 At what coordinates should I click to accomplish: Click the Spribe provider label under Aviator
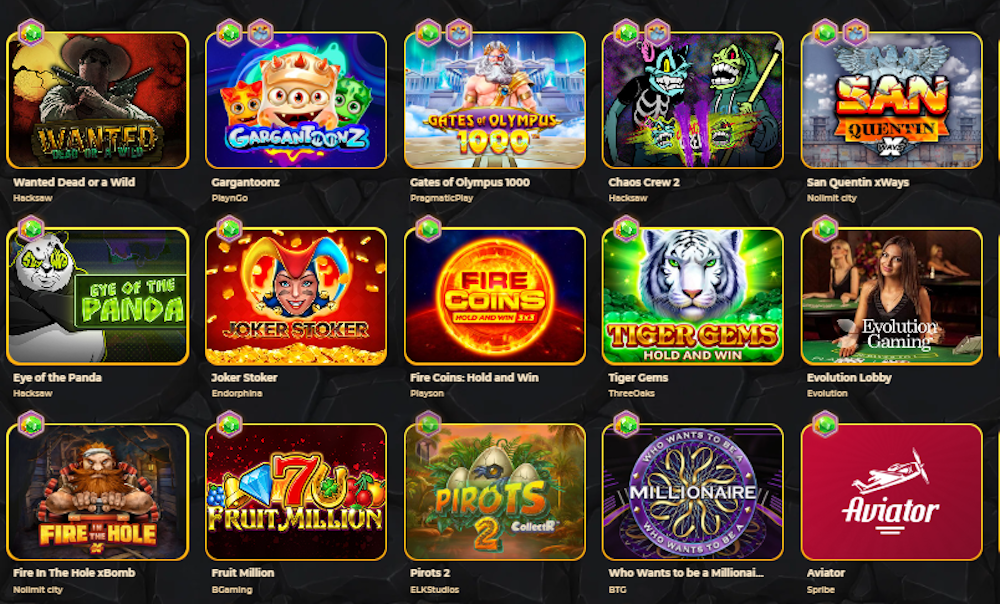click(820, 590)
